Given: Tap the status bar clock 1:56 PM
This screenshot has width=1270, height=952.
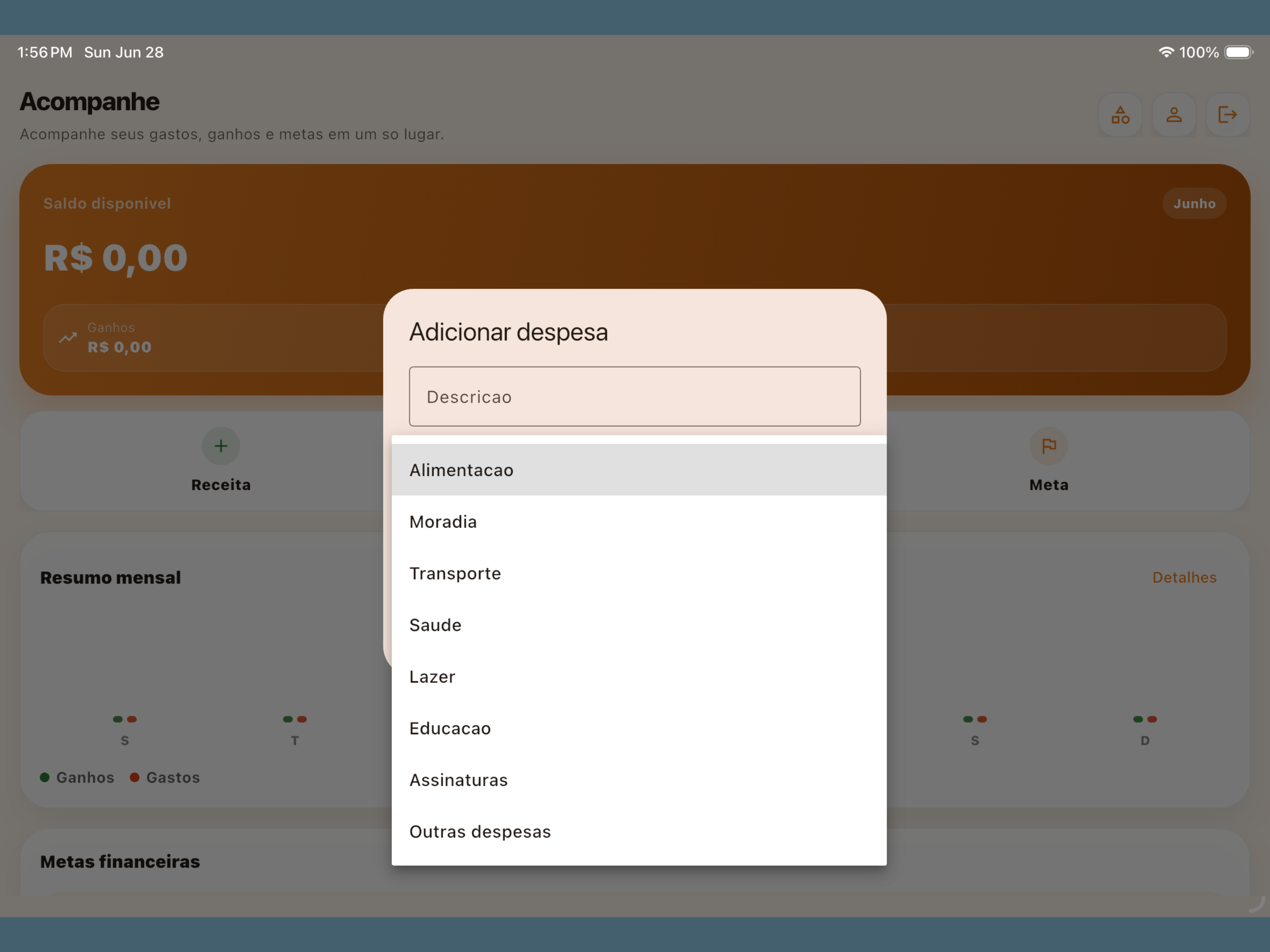Looking at the screenshot, I should pos(45,52).
